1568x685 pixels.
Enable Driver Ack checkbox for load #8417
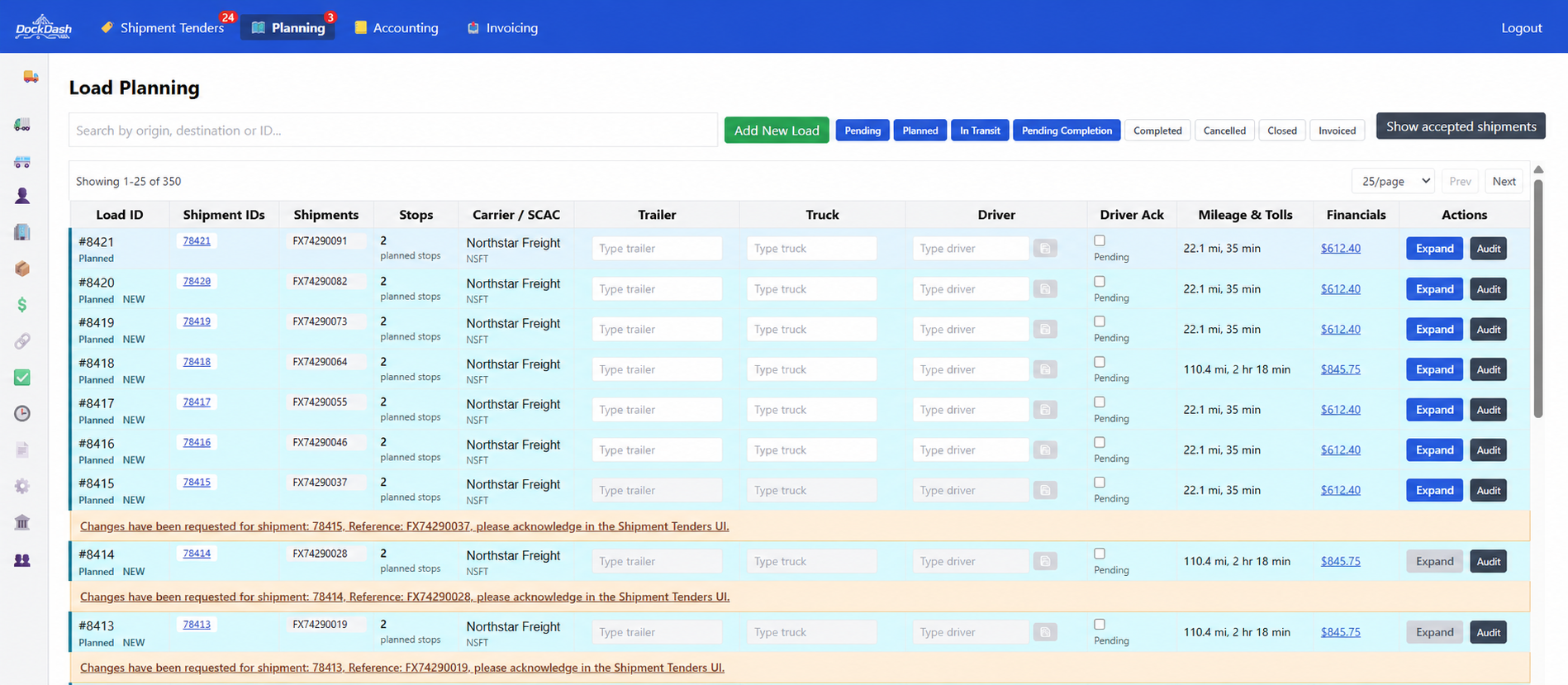pos(1100,402)
